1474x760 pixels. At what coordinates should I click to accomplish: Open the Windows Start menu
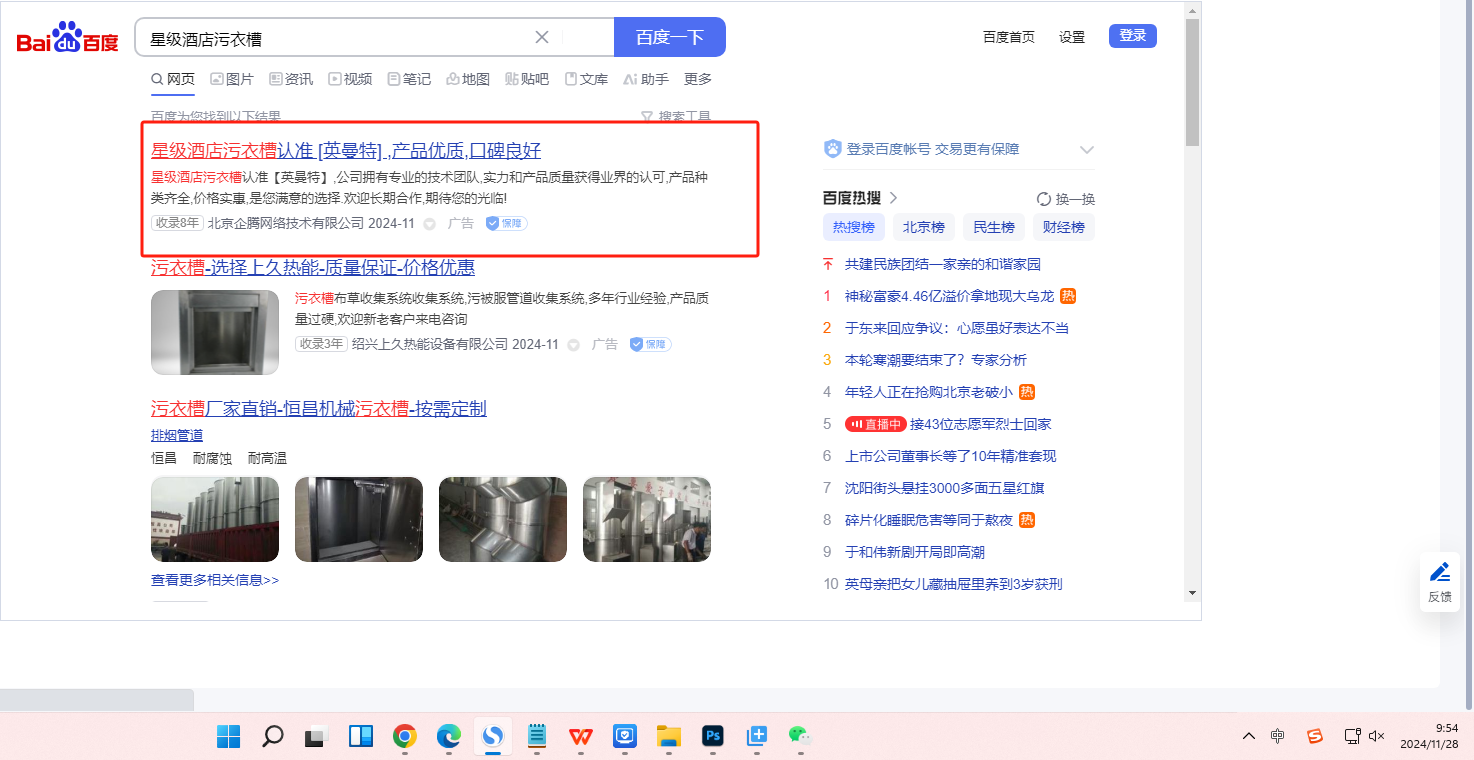(x=228, y=736)
